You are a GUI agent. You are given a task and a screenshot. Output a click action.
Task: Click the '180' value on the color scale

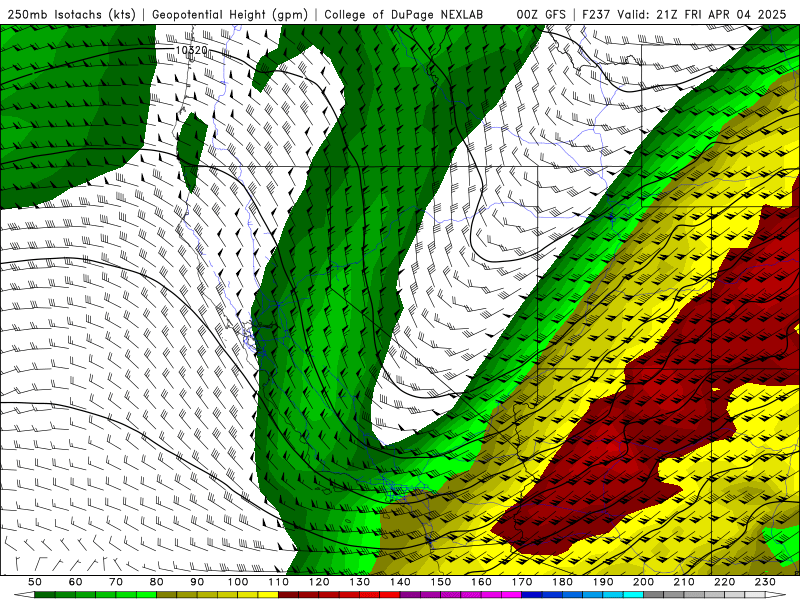click(562, 582)
